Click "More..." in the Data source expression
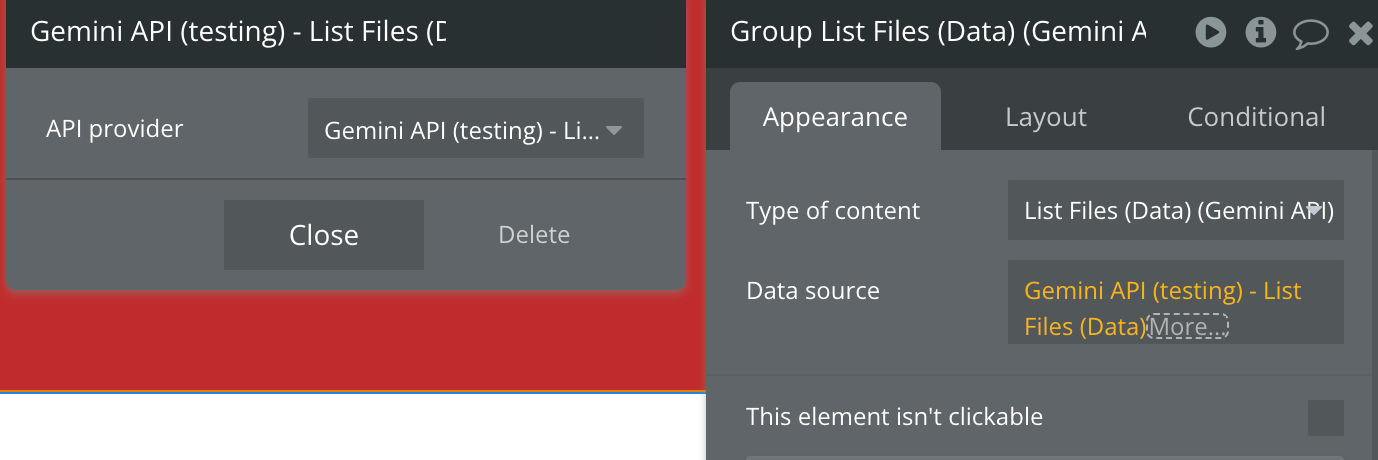Viewport: 1378px width, 460px height. pos(1187,327)
